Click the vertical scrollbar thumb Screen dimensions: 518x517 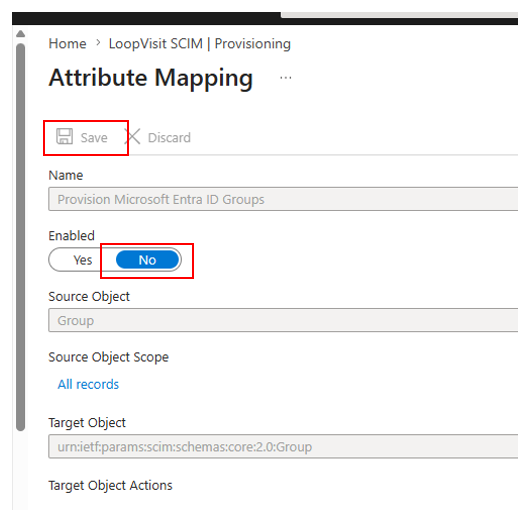[x=21, y=237]
